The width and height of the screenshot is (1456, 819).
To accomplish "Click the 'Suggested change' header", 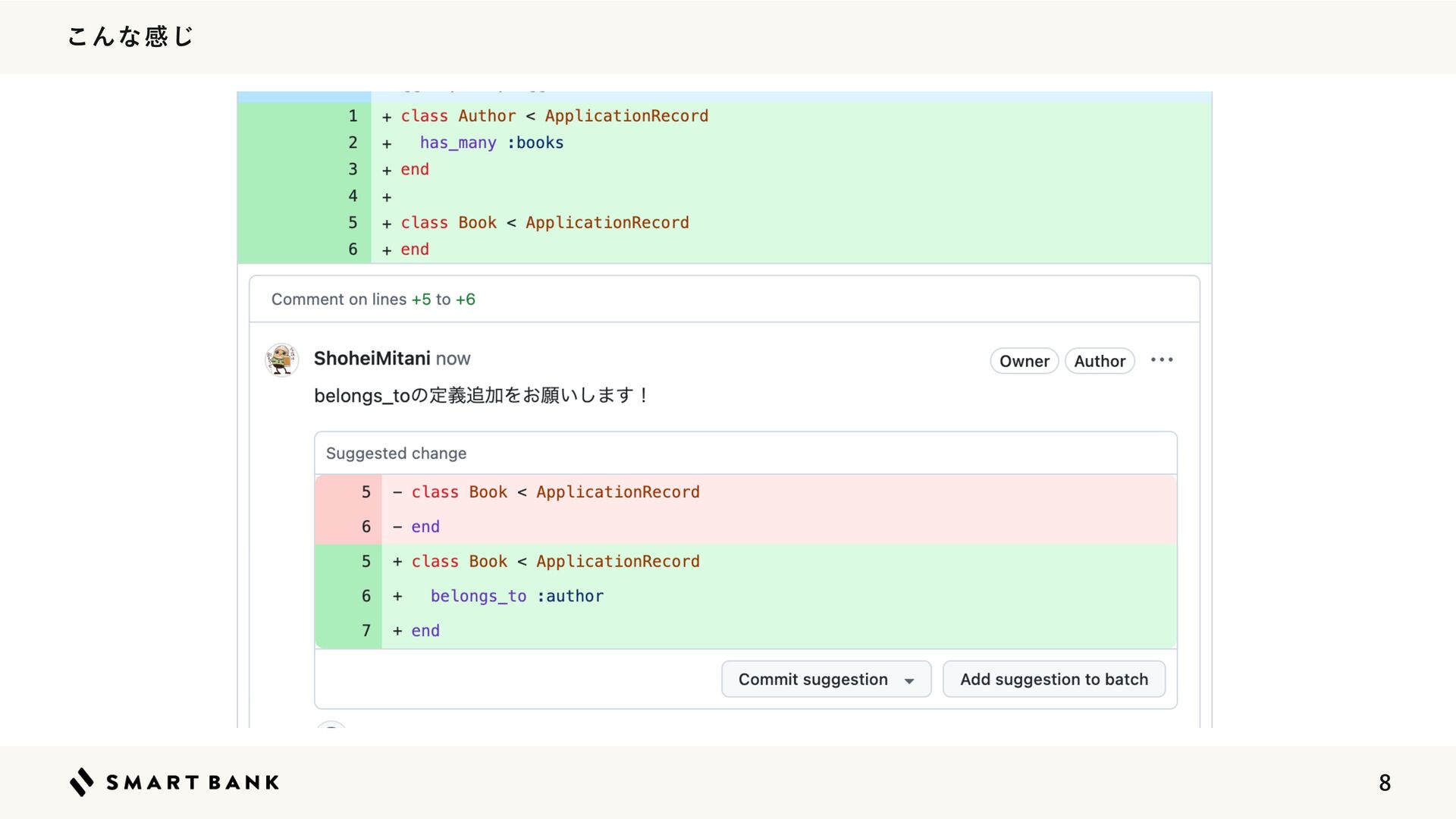I will (396, 453).
